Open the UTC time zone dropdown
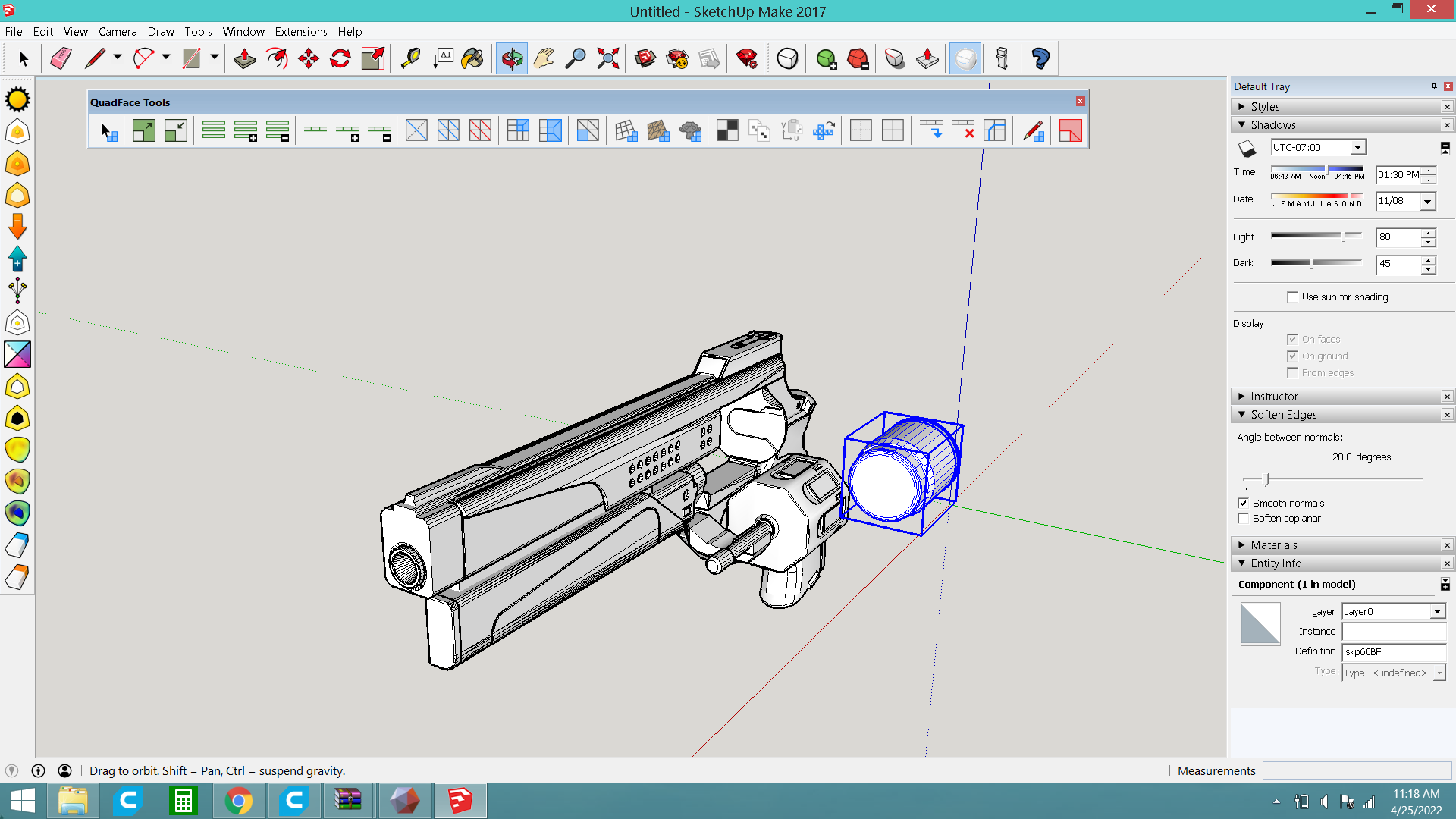 click(1357, 147)
